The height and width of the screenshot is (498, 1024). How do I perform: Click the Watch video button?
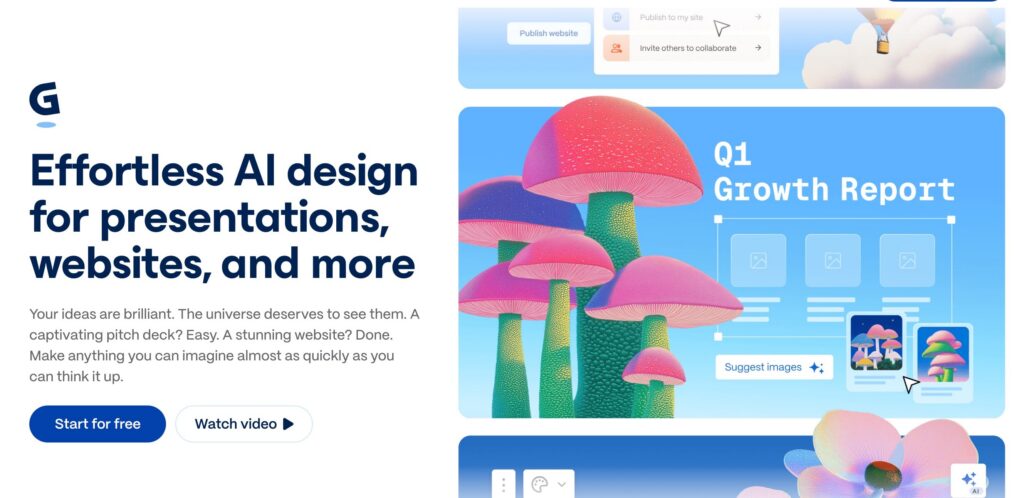point(244,424)
